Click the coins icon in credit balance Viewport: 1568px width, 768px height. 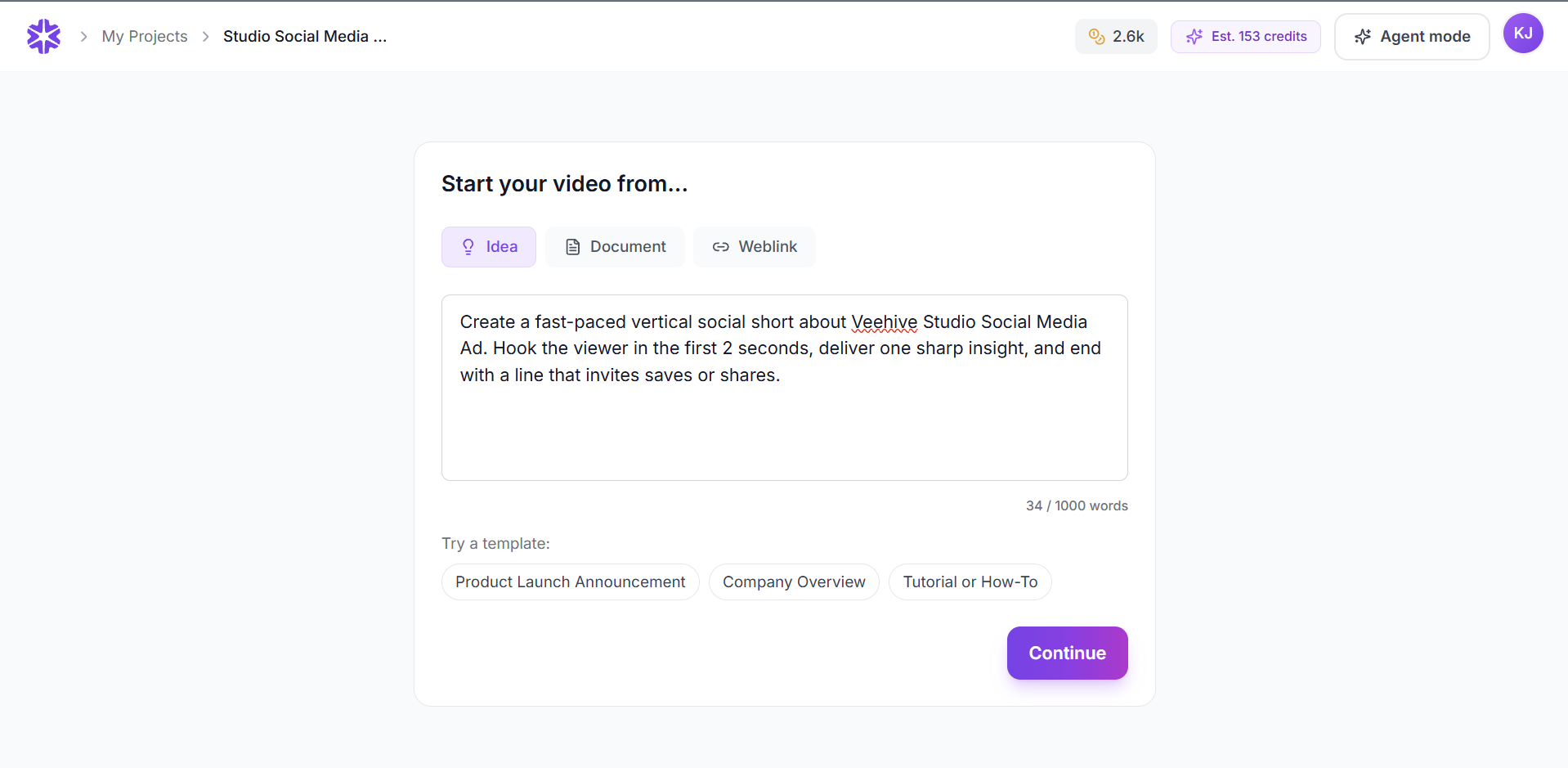pos(1097,36)
